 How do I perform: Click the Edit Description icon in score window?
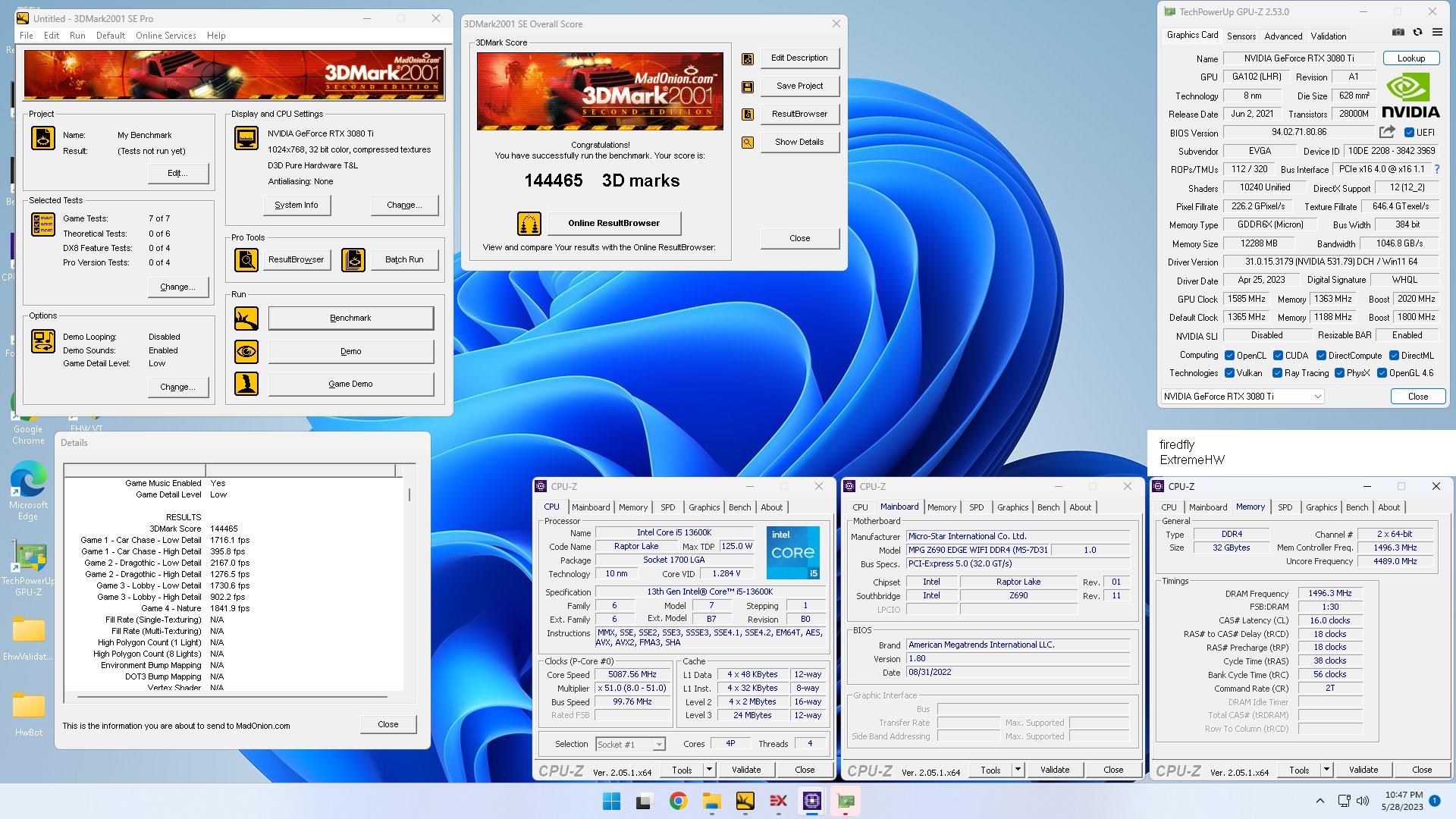coord(748,58)
